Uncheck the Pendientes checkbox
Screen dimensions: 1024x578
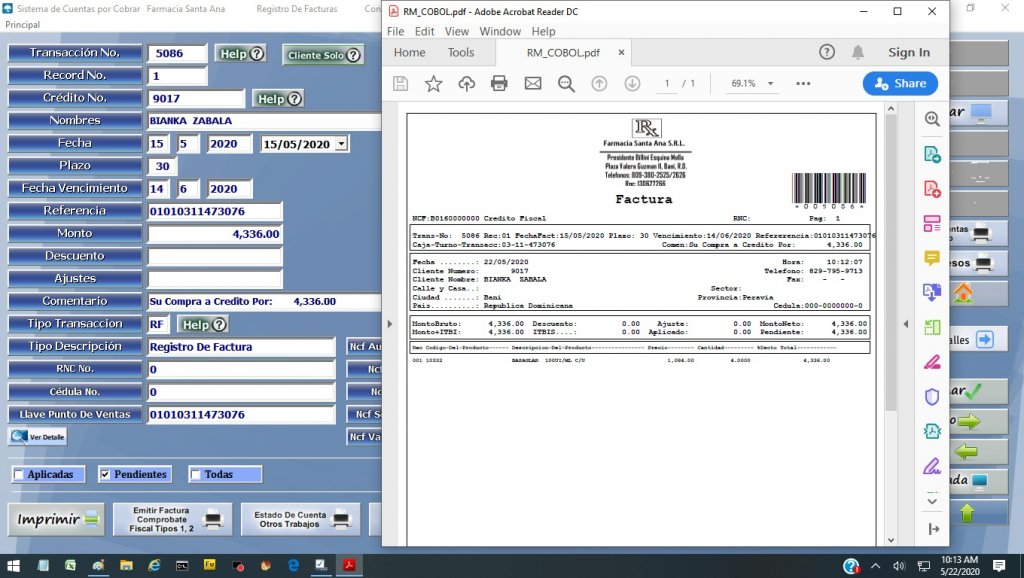click(x=105, y=475)
